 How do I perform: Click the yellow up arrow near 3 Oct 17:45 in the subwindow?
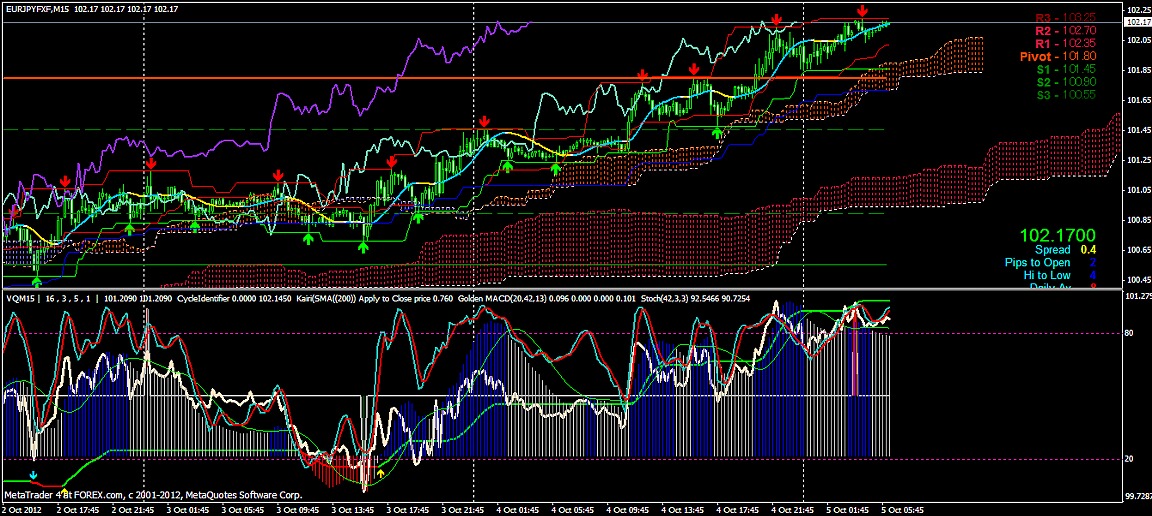(380, 471)
